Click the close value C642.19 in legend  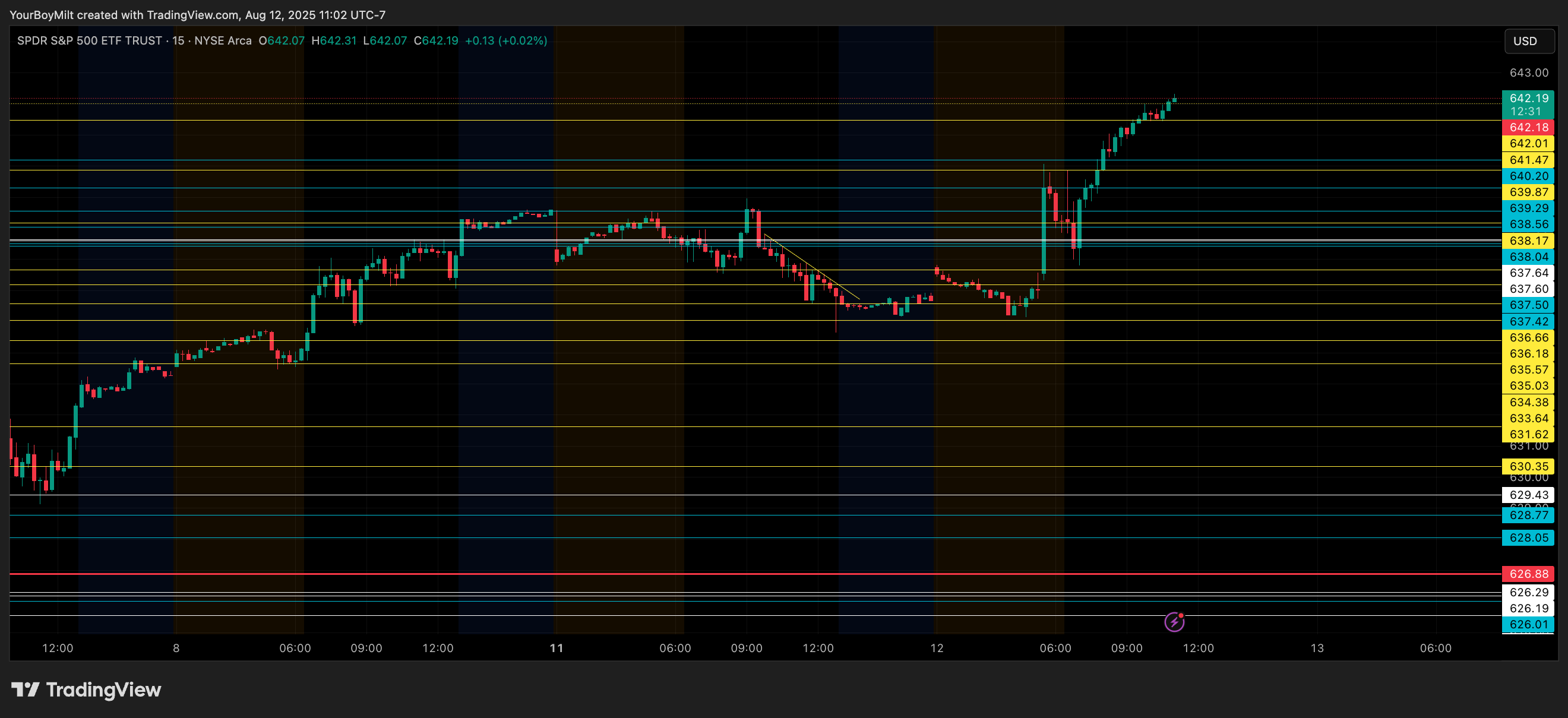pos(436,41)
